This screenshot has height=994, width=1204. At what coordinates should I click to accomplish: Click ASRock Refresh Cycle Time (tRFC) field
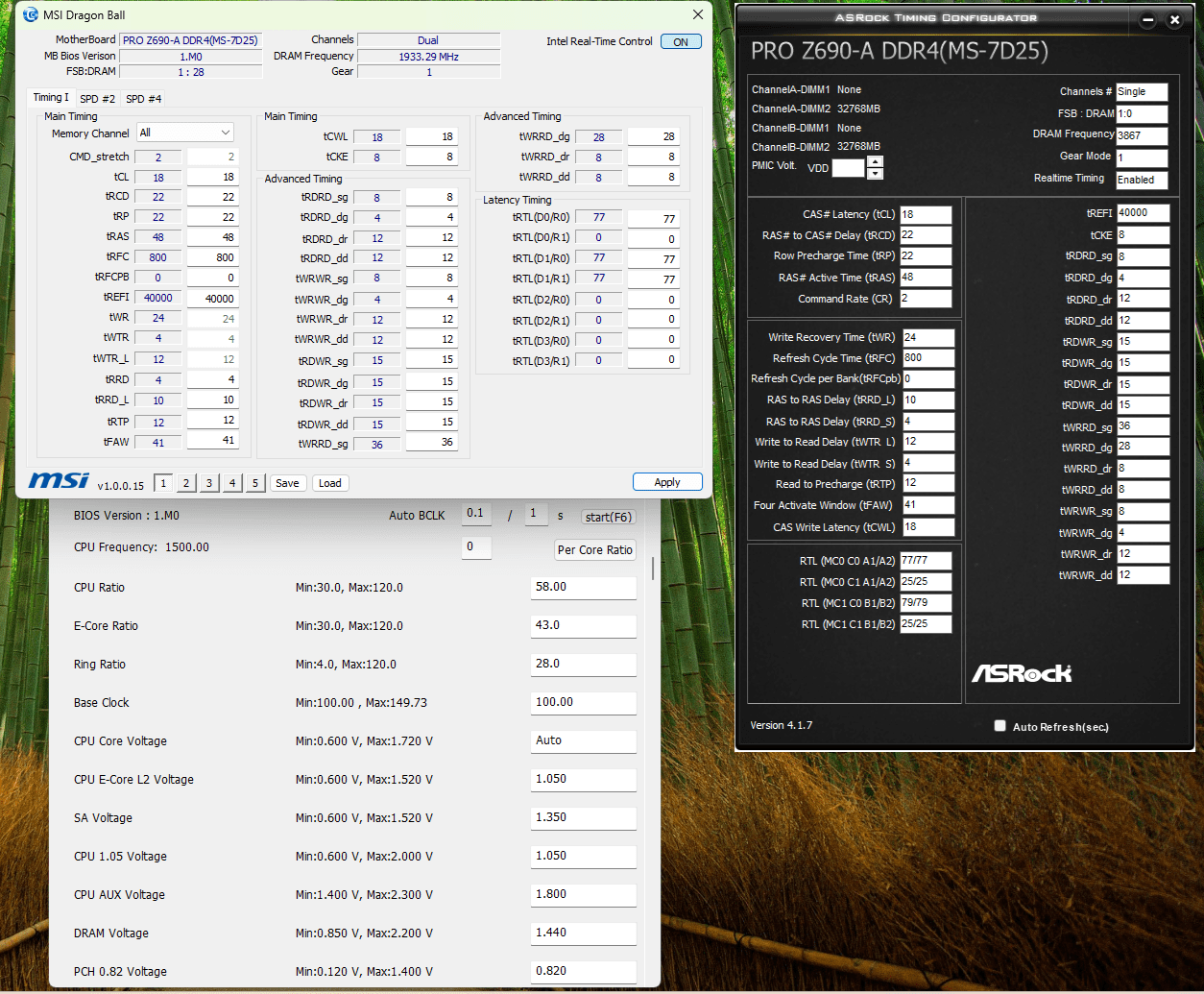(x=928, y=358)
